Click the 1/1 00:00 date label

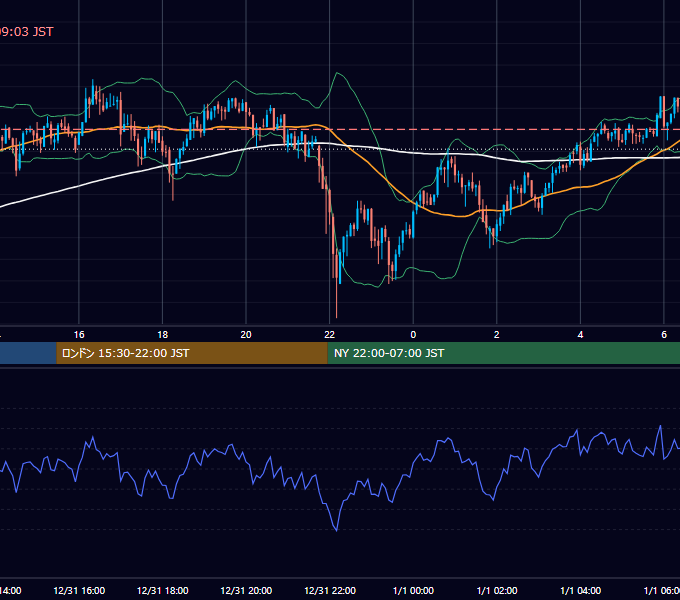(x=413, y=591)
